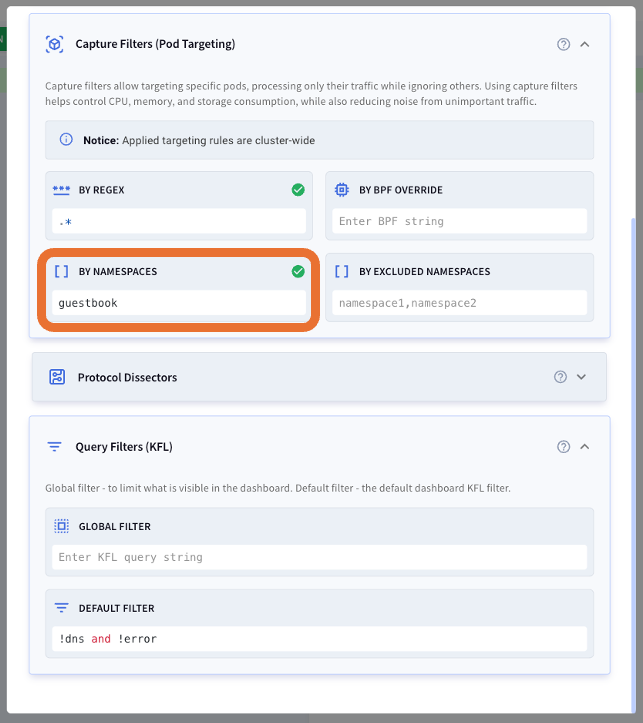Click the By Namespaces field containing guestbook
The image size is (643, 723).
pyautogui.click(x=179, y=303)
